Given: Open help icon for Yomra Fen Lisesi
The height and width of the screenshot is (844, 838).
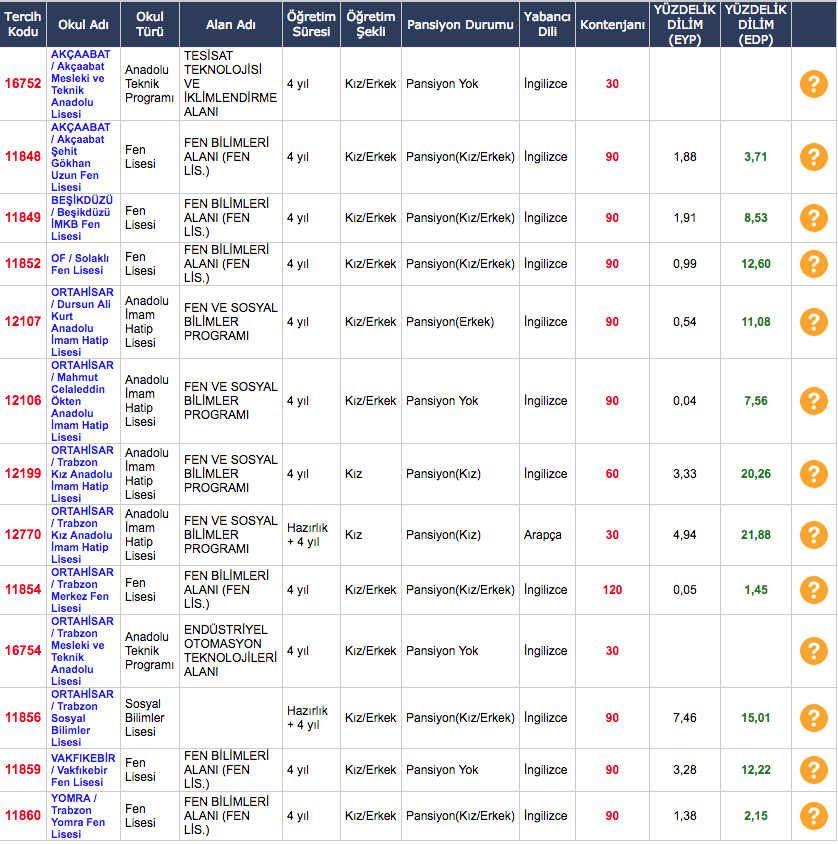Looking at the screenshot, I should pos(813,816).
